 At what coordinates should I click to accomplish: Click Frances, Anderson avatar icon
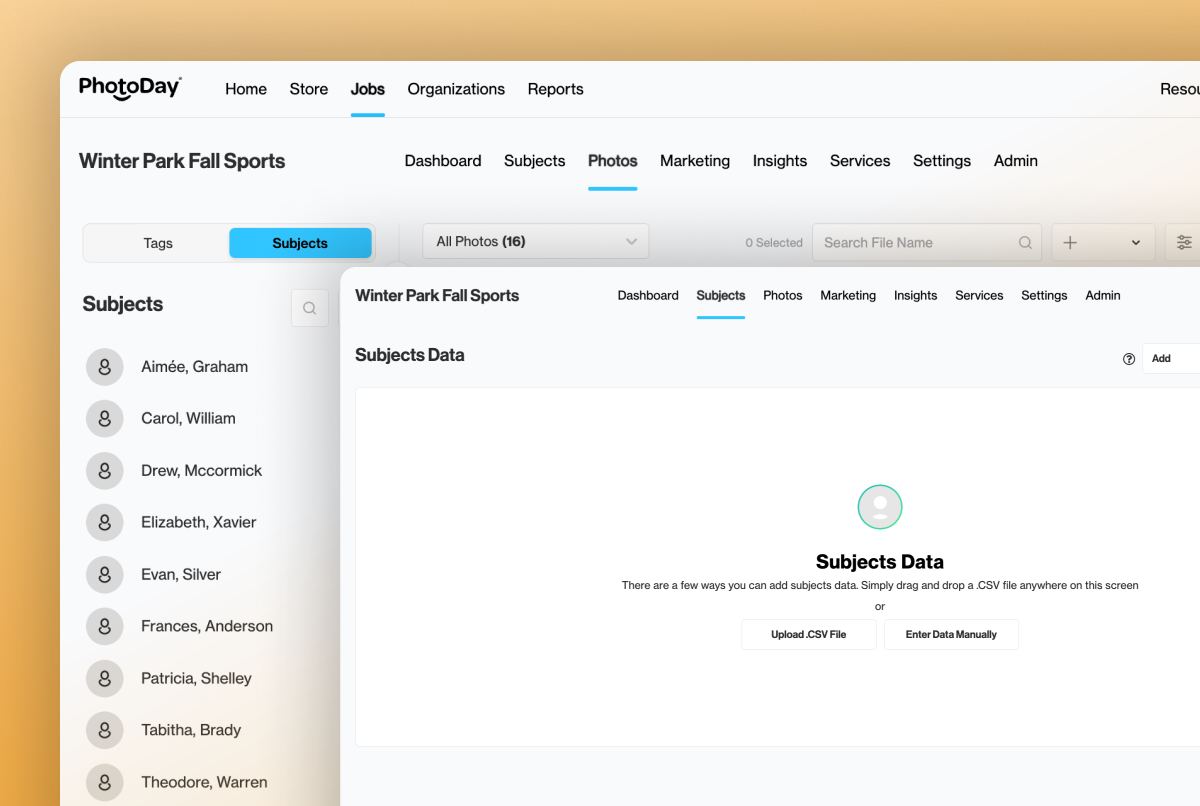coord(105,627)
